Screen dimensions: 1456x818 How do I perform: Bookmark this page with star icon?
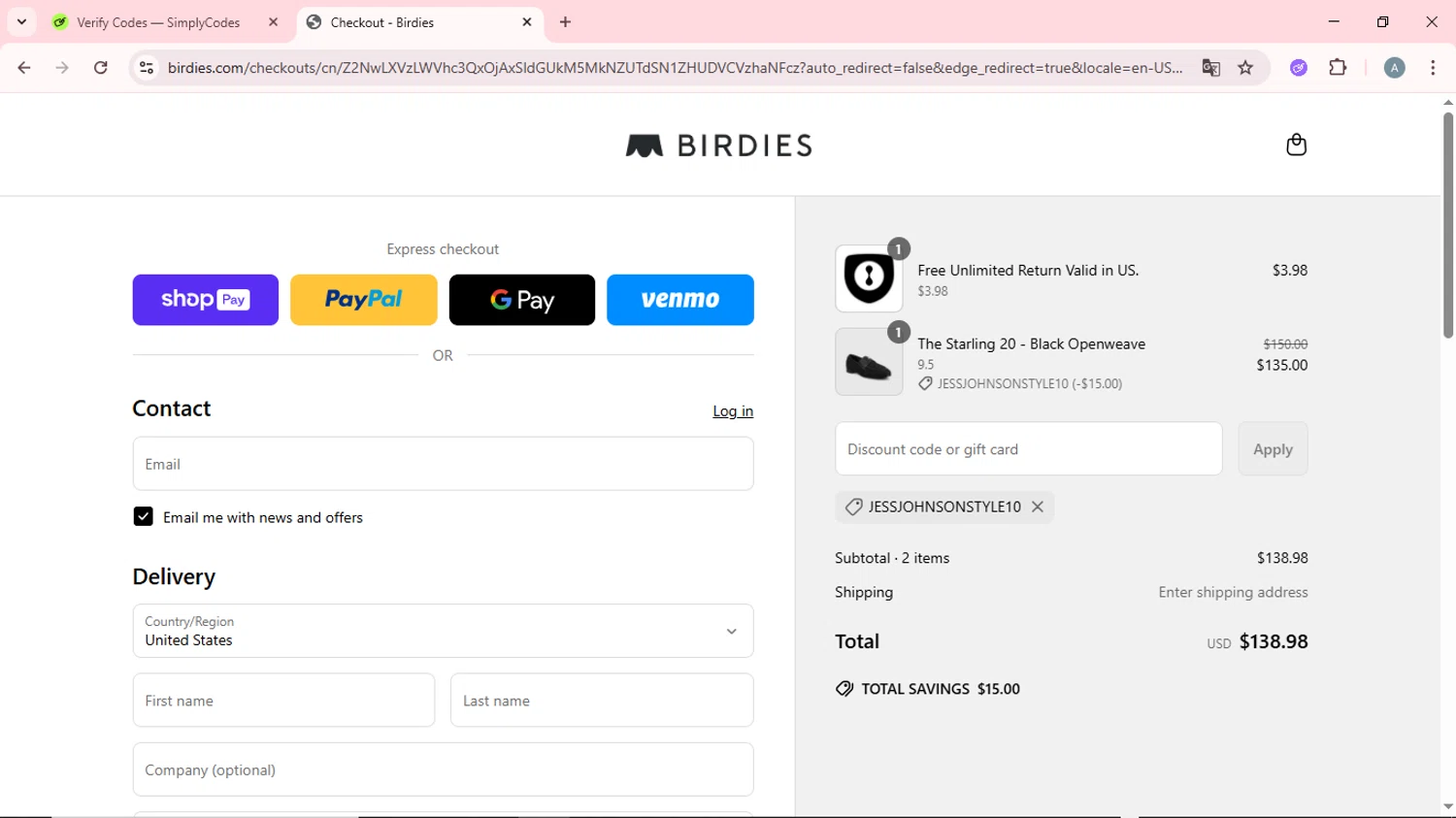[1245, 68]
